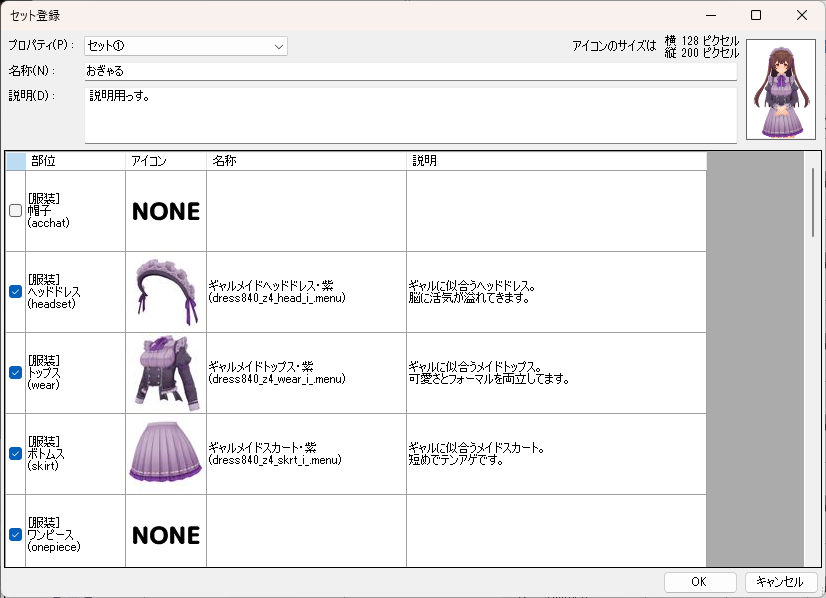826x598 pixels.
Task: Click the NONE icon in hat row
Action: pos(165,211)
